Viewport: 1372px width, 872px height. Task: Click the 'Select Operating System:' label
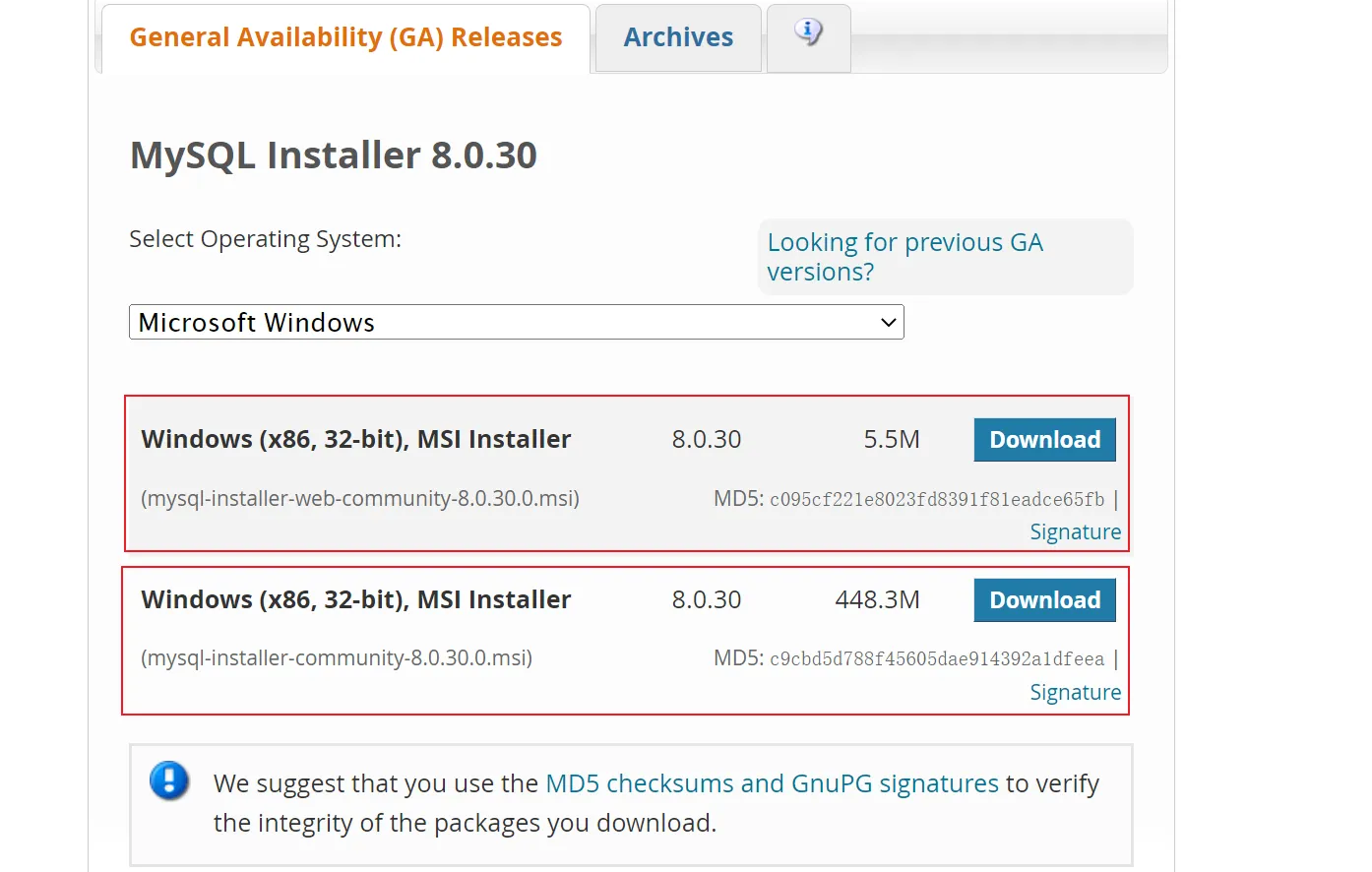point(266,239)
